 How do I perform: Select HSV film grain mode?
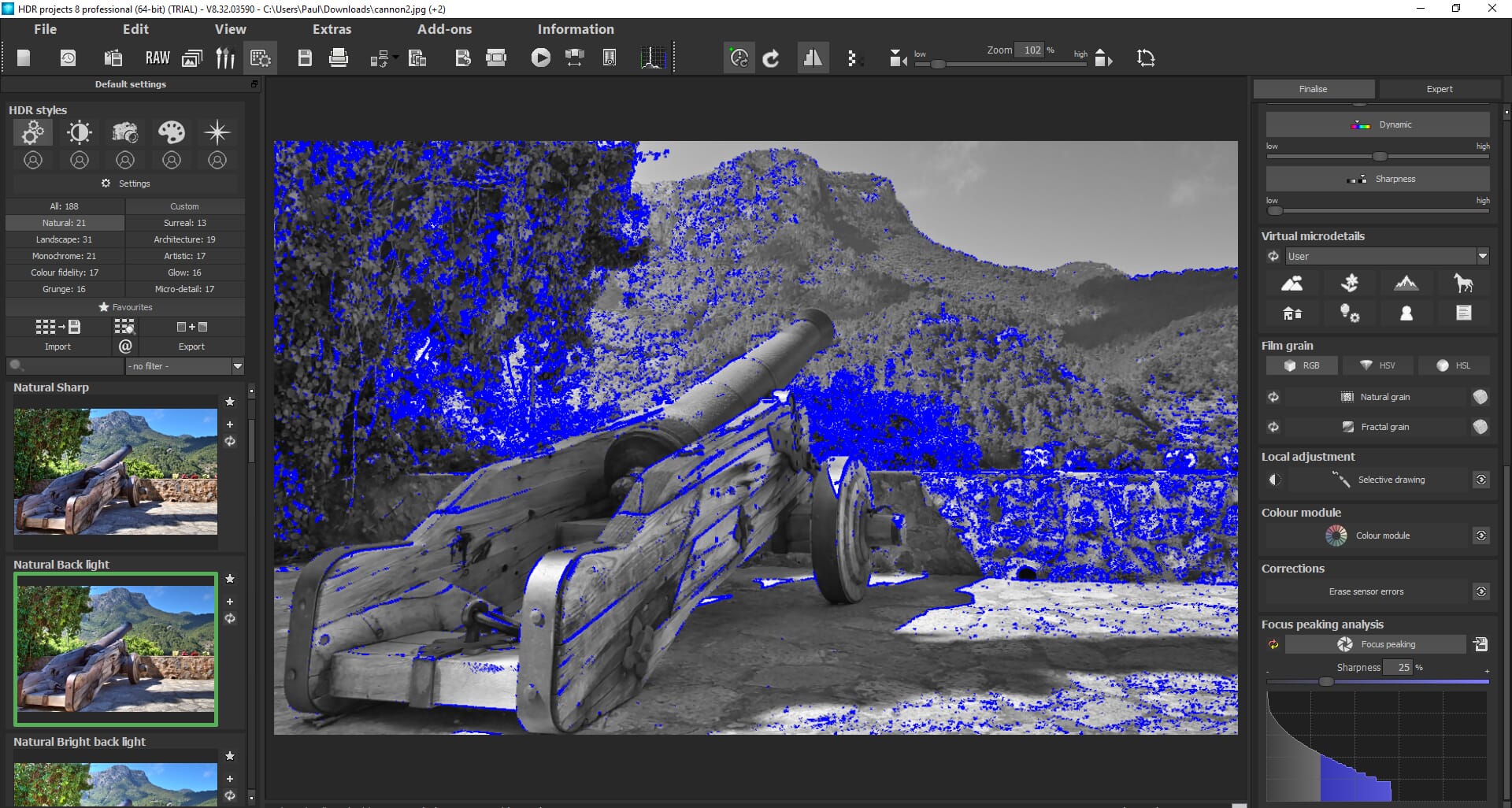coord(1377,365)
